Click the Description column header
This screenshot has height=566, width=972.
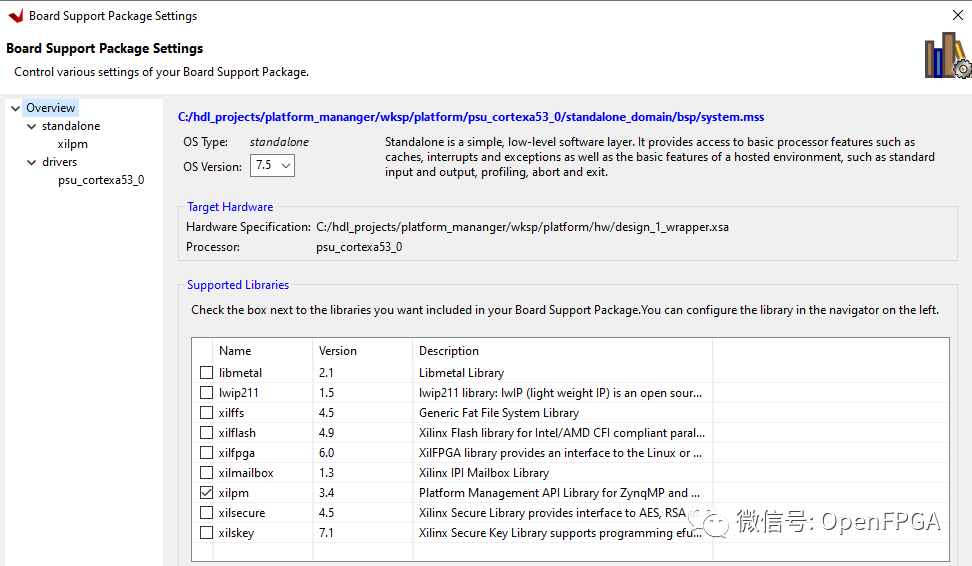point(449,351)
